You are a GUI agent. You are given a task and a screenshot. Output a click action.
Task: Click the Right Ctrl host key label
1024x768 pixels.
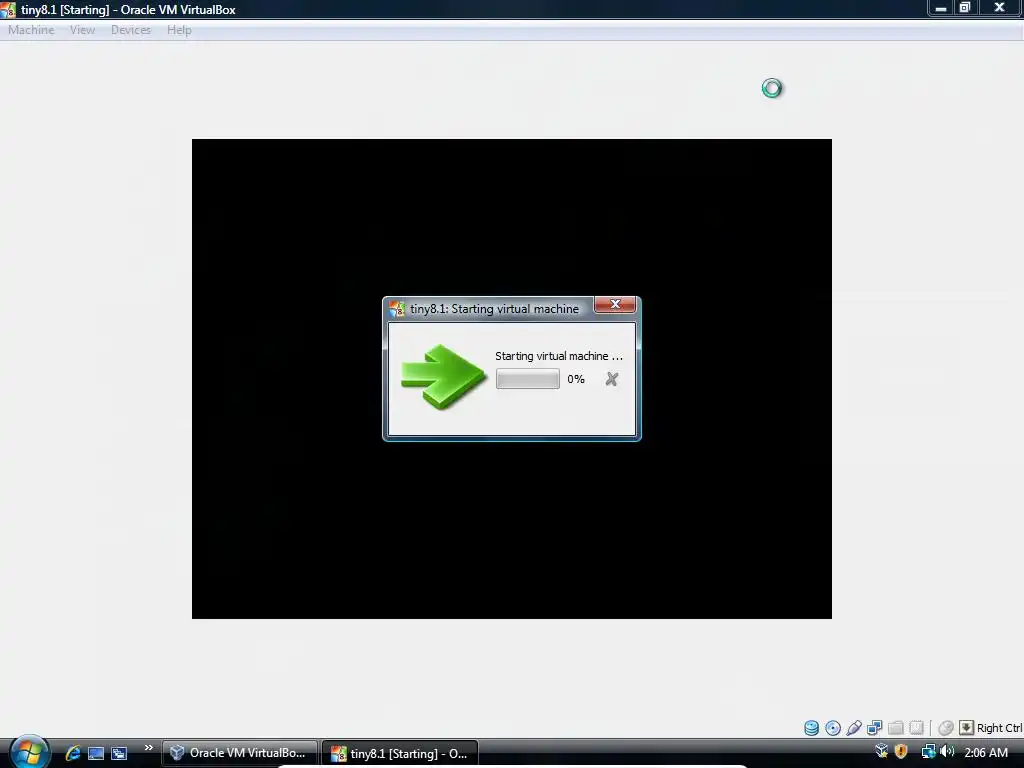[999, 728]
